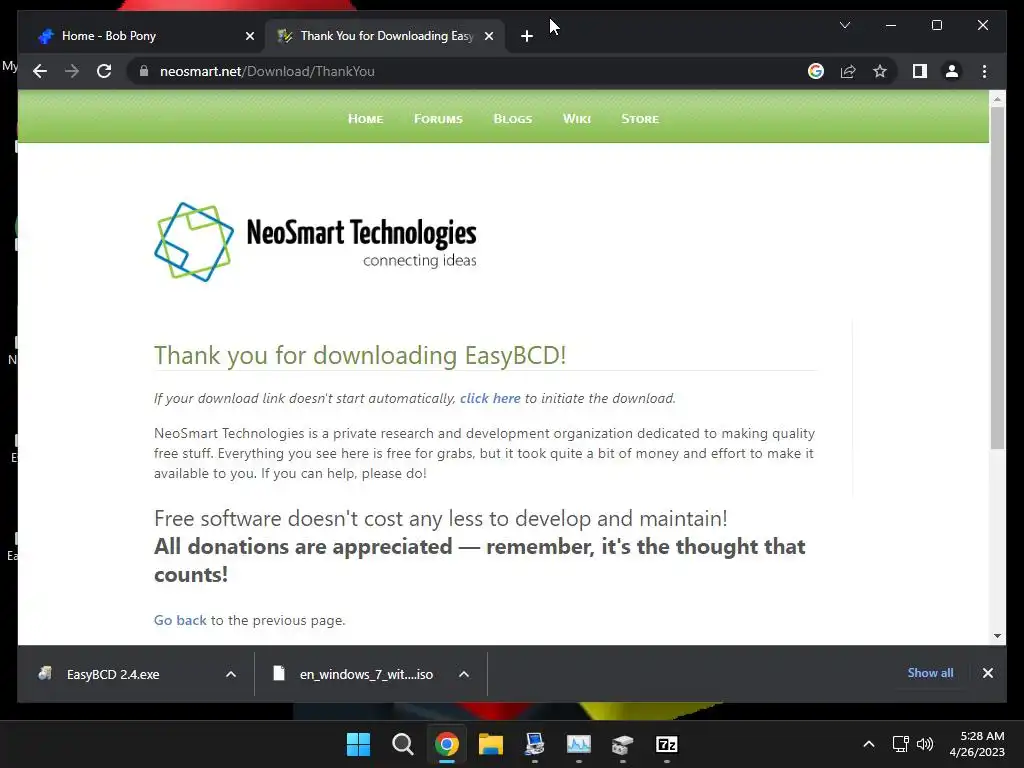
Task: Open the computer monitor taskbar app
Action: pos(534,744)
